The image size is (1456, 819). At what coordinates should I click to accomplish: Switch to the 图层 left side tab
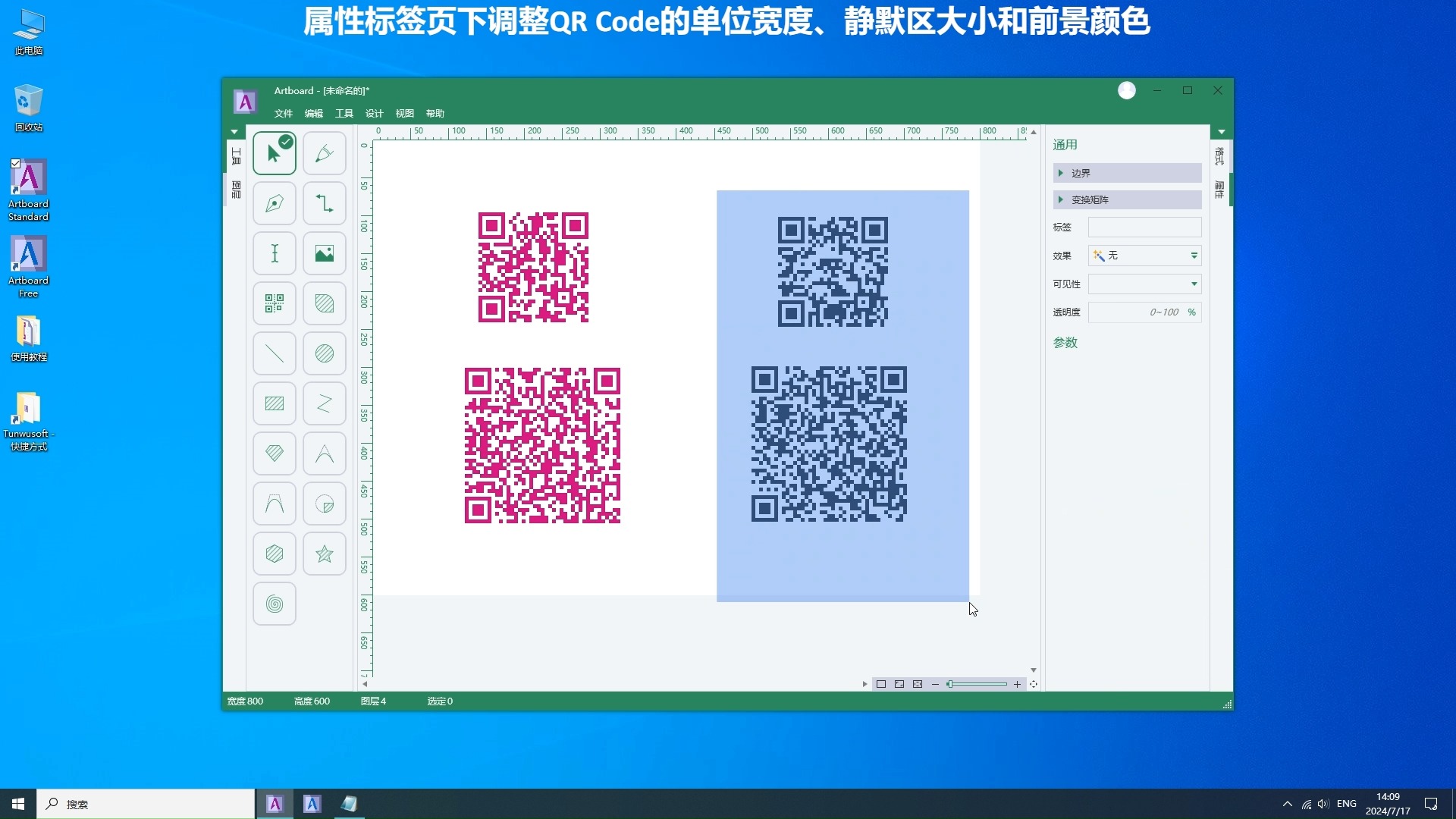[x=236, y=190]
